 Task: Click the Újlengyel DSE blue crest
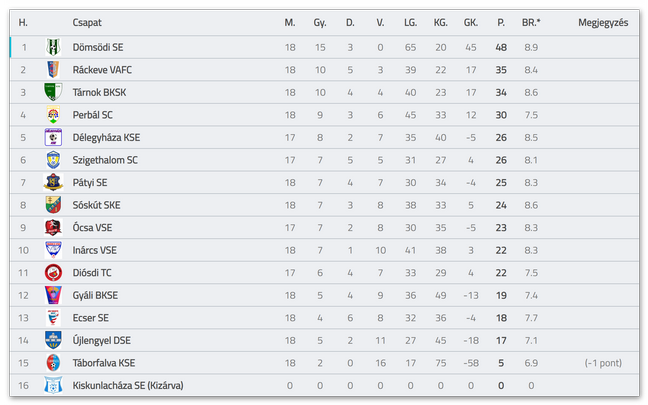(53, 341)
